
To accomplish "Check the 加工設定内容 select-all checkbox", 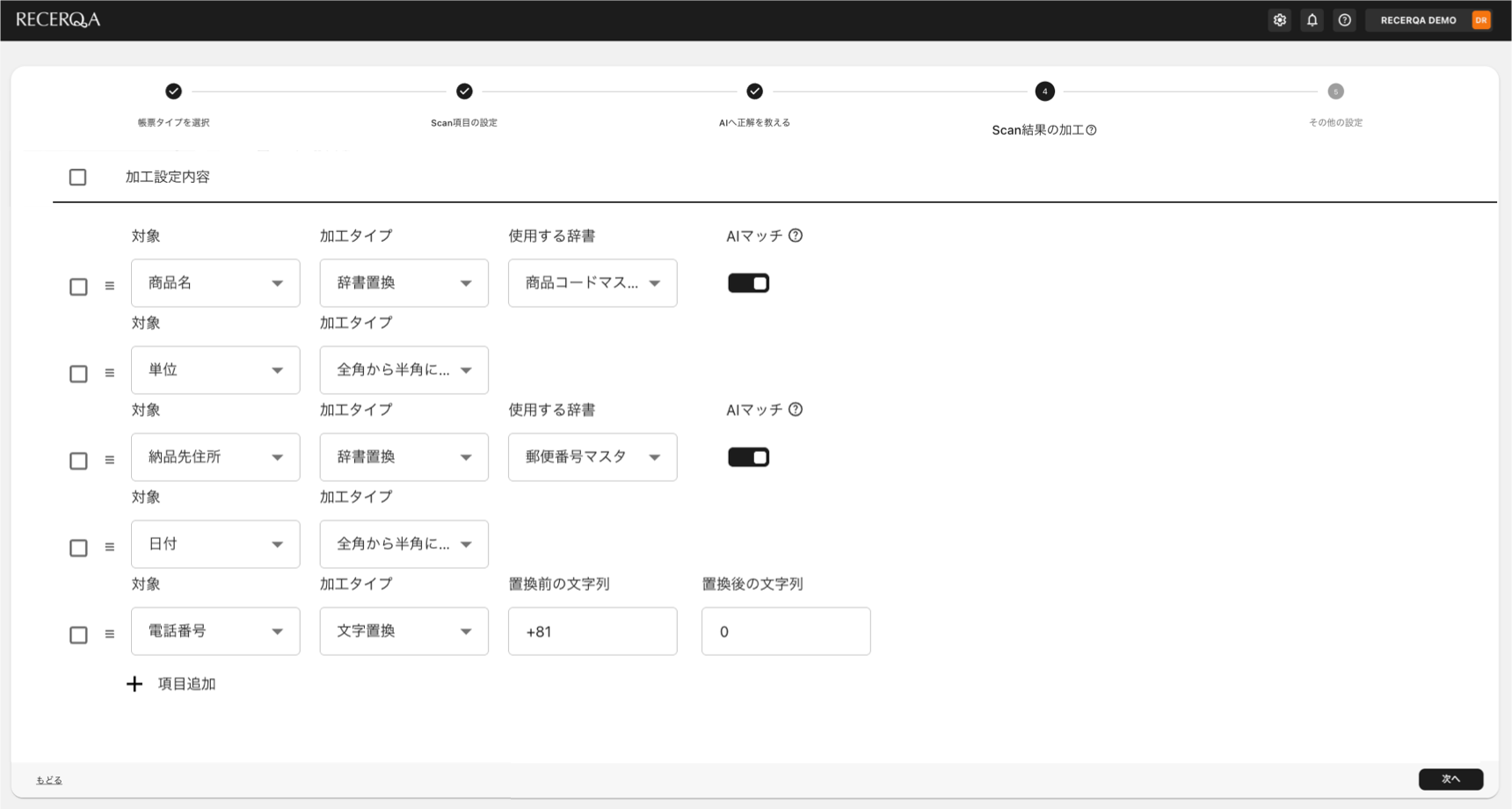I will [x=78, y=178].
